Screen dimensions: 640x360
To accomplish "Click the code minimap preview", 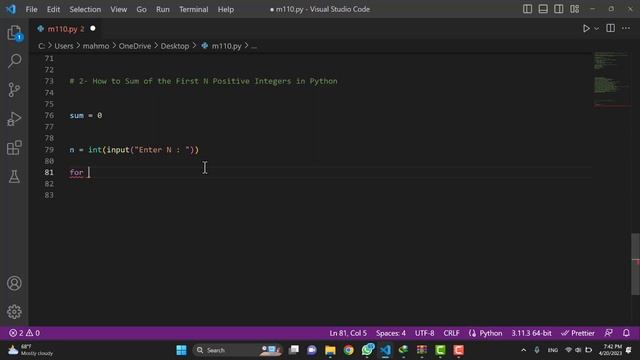I will (611, 79).
